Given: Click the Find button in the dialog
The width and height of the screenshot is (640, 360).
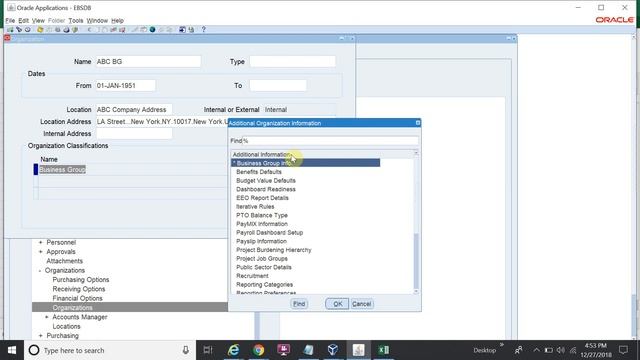Looking at the screenshot, I should click(x=299, y=304).
